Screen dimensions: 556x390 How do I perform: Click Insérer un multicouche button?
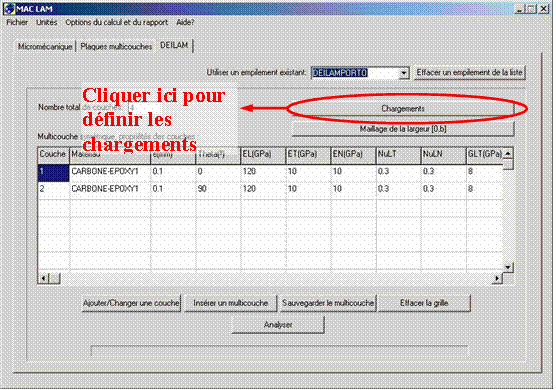[230, 303]
